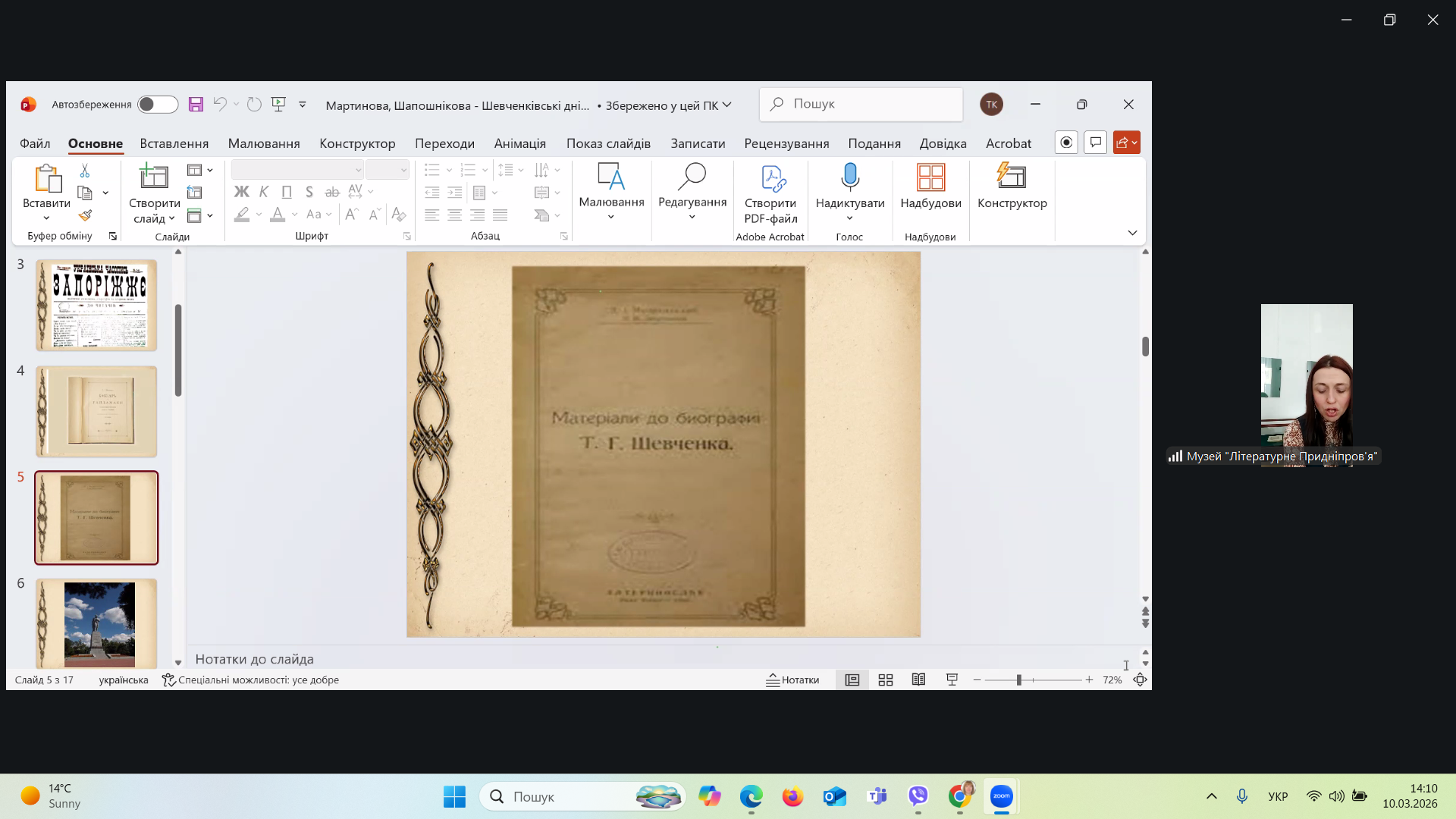The height and width of the screenshot is (819, 1456).
Task: Switch to the Insert (Вставлення) tab
Action: pos(174,143)
